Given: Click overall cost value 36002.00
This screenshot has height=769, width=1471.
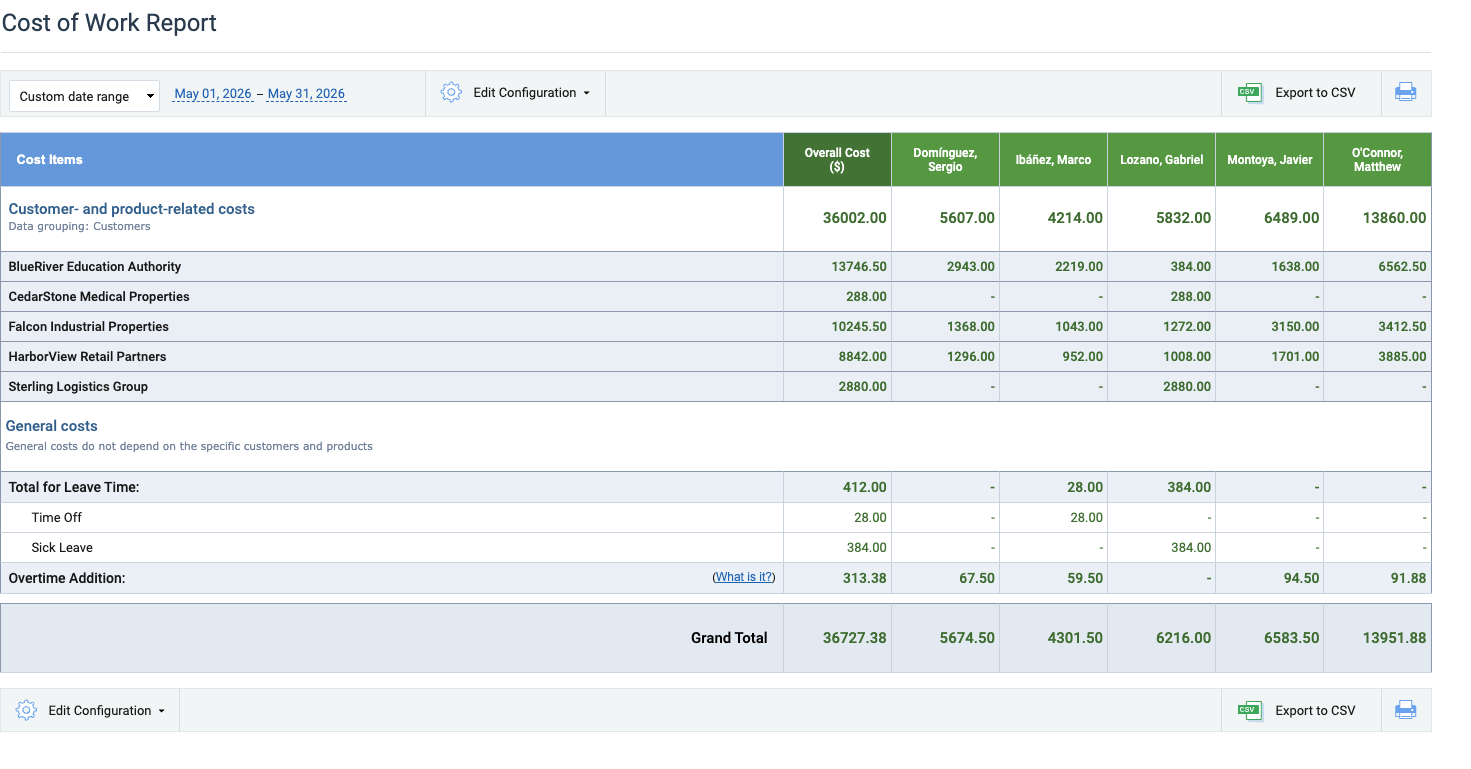Looking at the screenshot, I should click(x=854, y=218).
